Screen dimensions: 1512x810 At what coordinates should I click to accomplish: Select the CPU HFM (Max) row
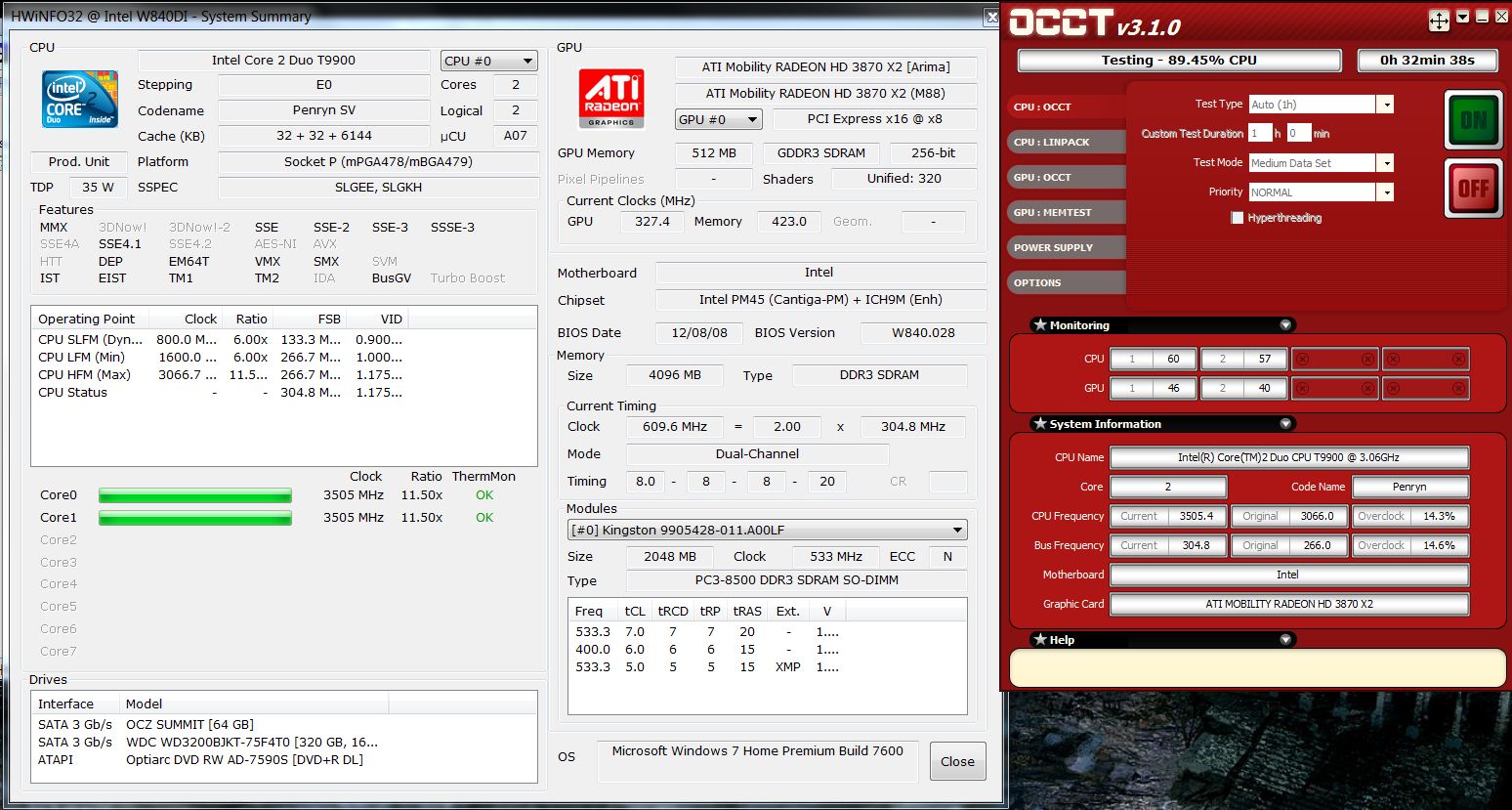(220, 374)
